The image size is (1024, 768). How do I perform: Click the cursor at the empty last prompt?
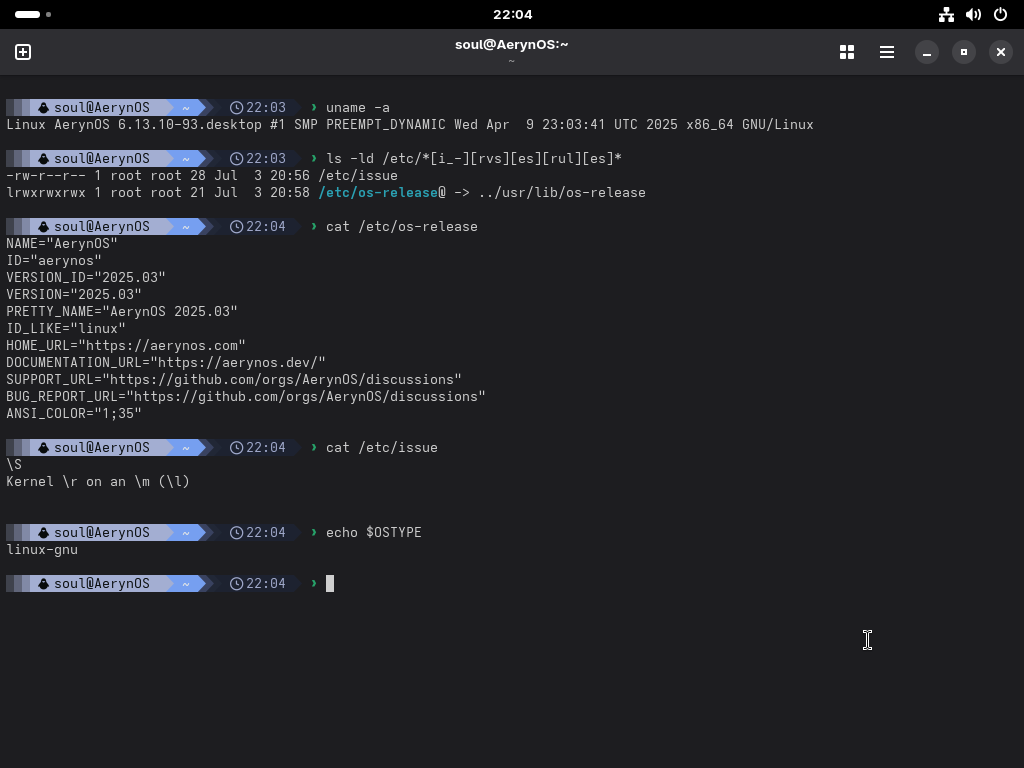click(330, 583)
